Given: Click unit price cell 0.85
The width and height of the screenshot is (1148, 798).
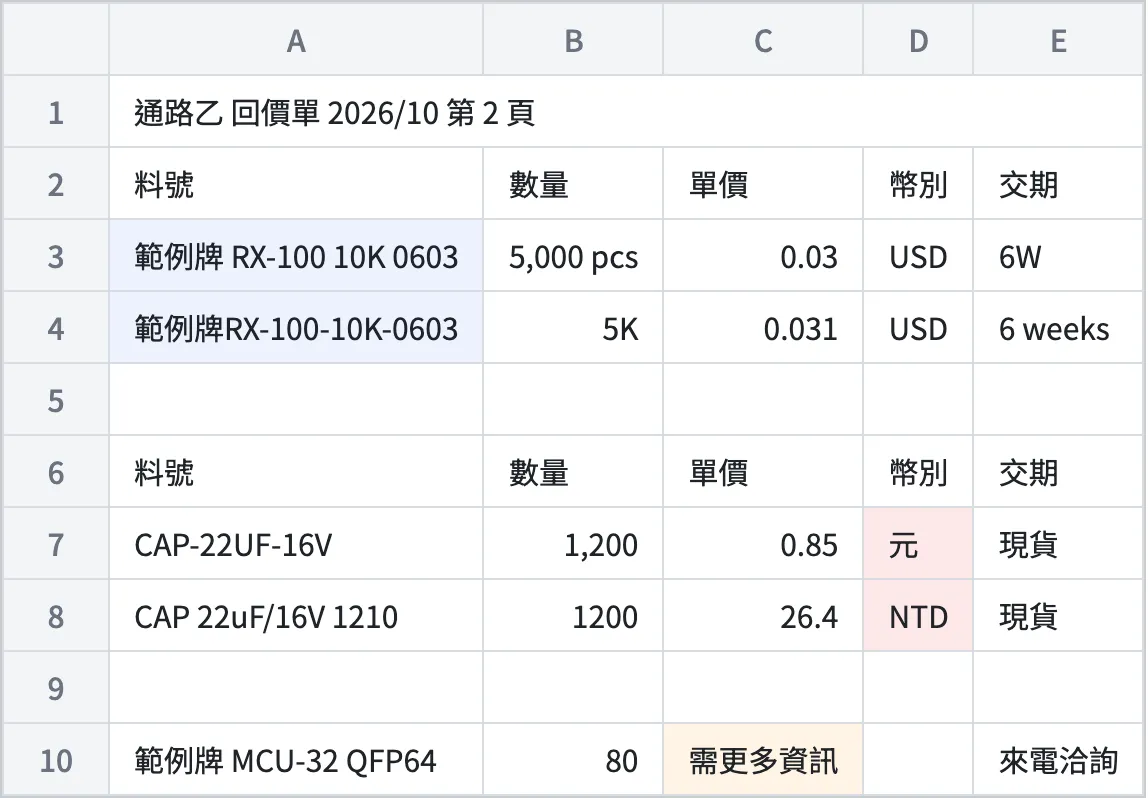Looking at the screenshot, I should tap(763, 543).
